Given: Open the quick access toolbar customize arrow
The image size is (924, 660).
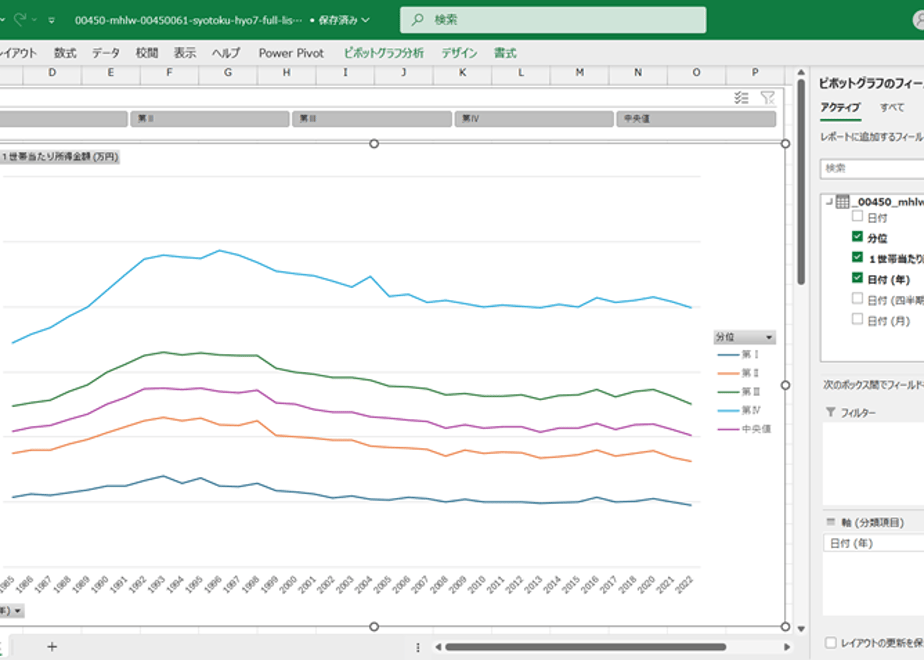Looking at the screenshot, I should click(x=51, y=20).
